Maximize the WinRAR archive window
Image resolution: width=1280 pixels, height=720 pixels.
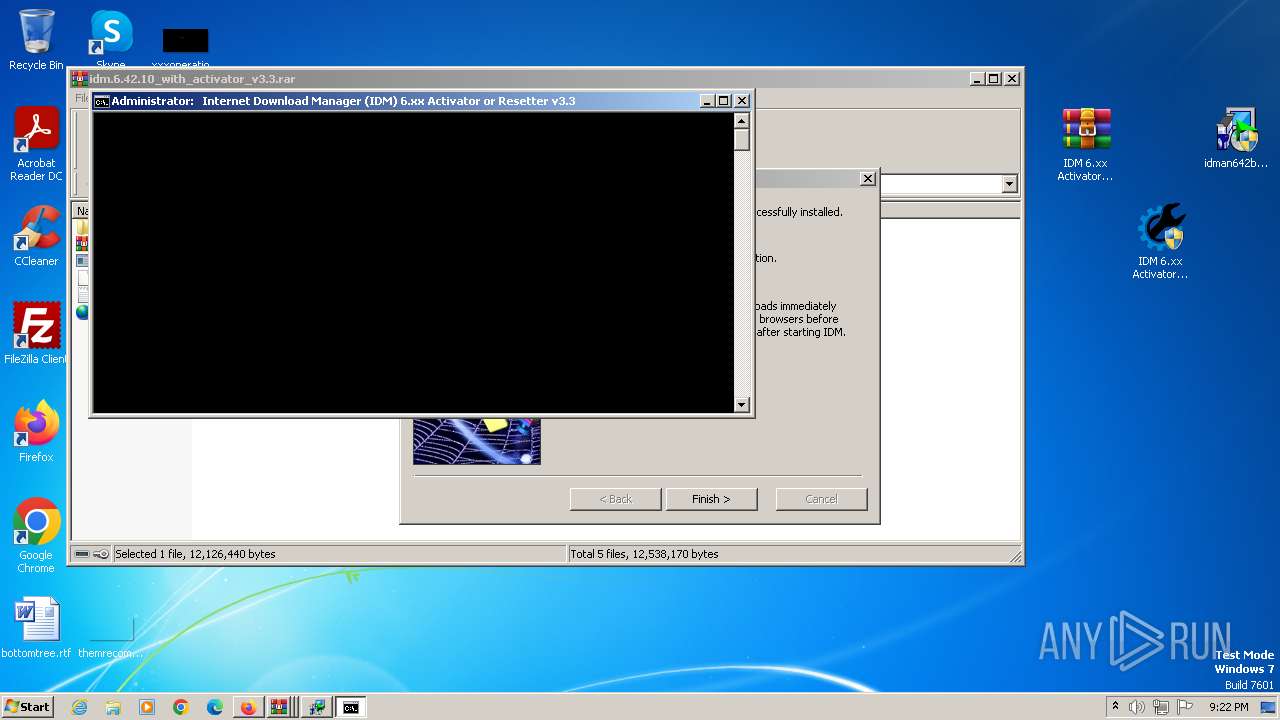994,79
